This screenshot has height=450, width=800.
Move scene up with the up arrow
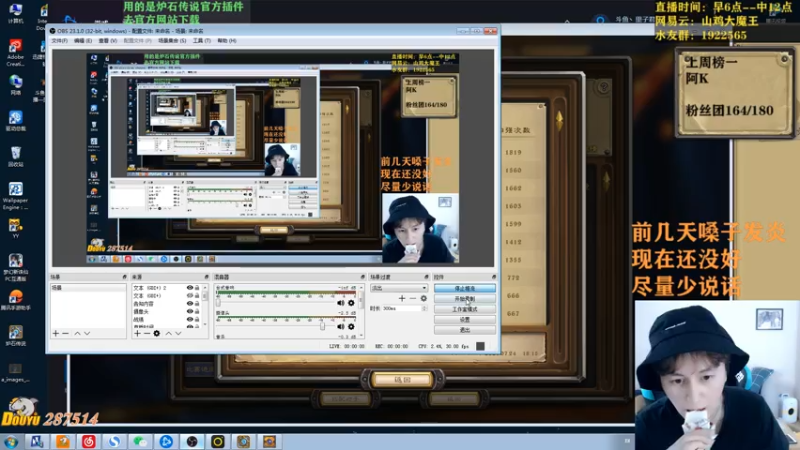point(77,333)
